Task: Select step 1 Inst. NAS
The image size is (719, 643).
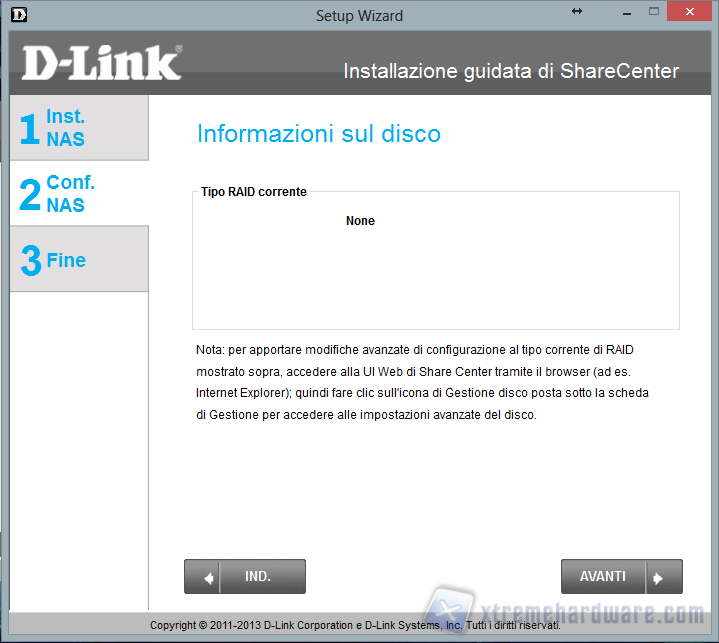Action: click(x=79, y=128)
